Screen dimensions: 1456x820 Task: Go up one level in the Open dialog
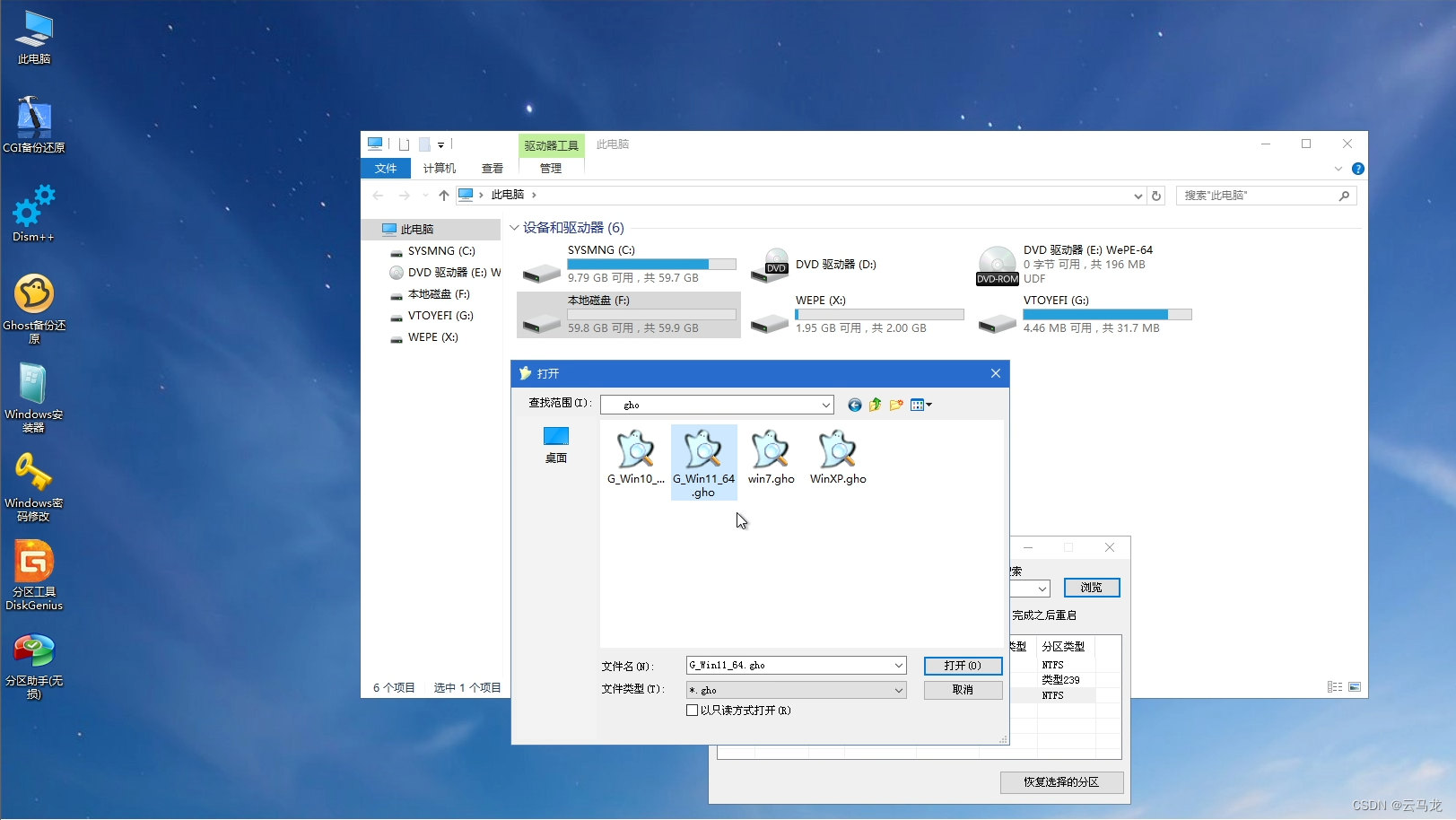pos(875,405)
